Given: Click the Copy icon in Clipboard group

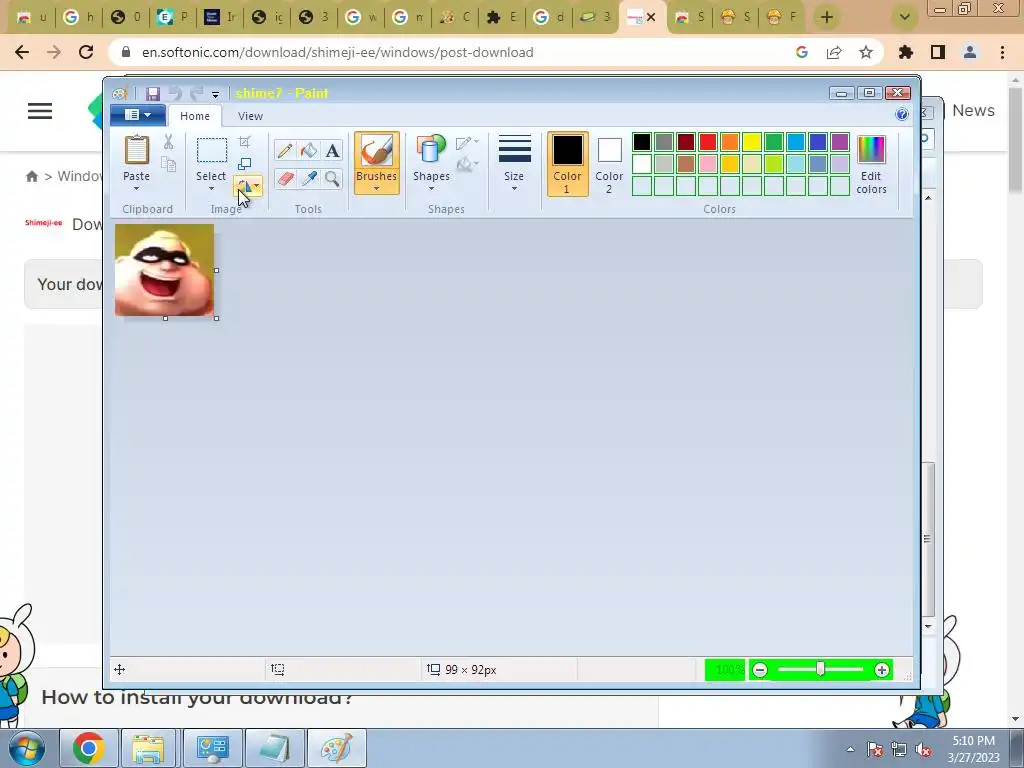Looking at the screenshot, I should click(x=168, y=164).
